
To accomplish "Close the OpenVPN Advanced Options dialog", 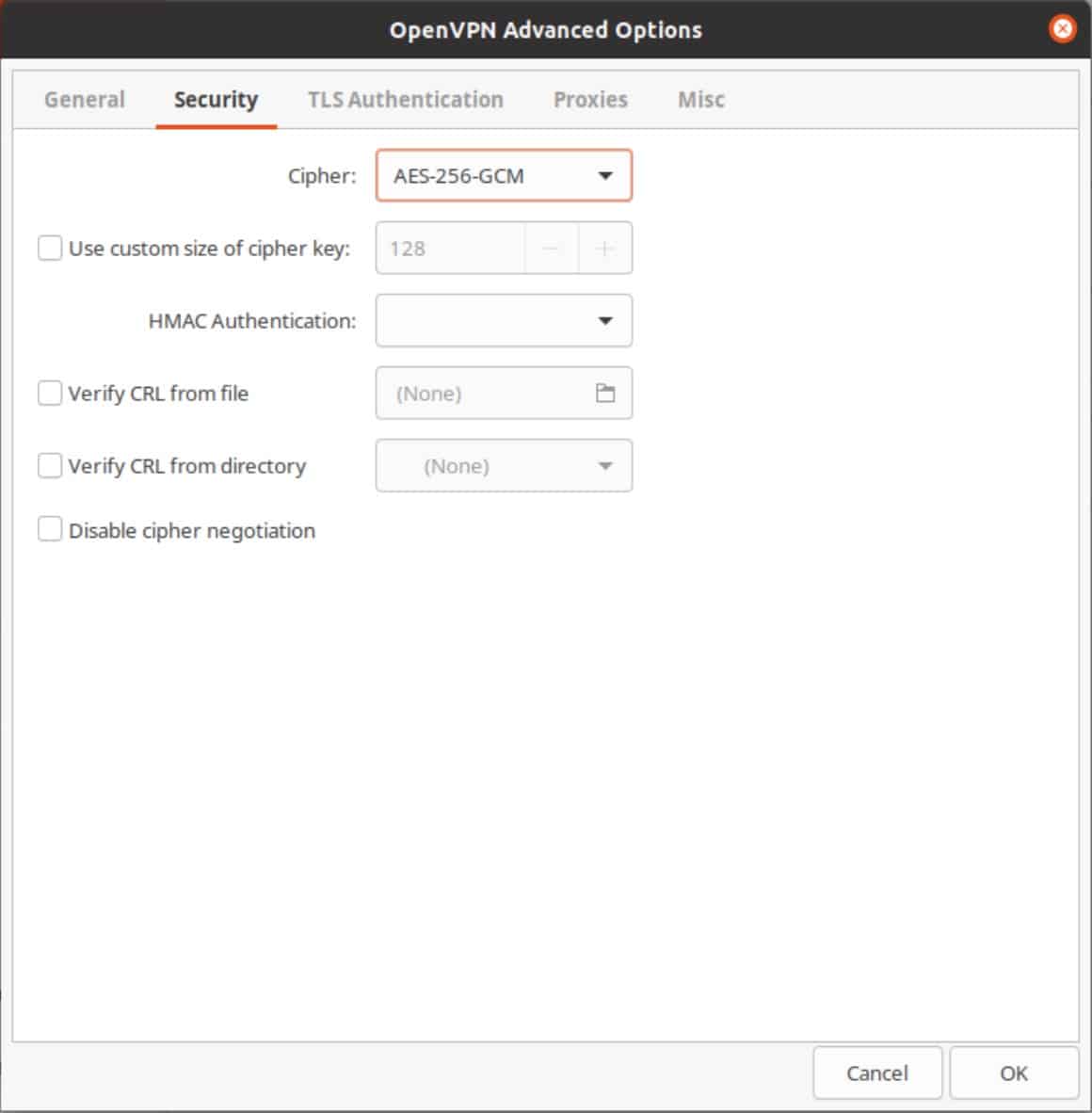I will pos(1062,29).
